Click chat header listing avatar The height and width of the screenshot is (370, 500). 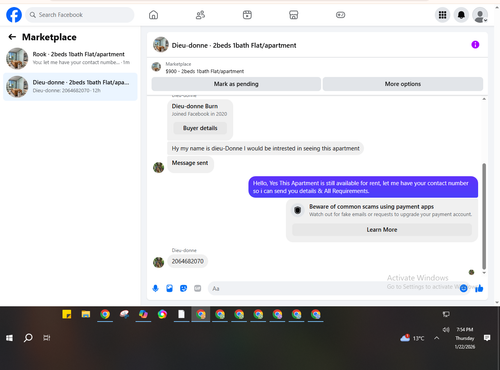[161, 45]
